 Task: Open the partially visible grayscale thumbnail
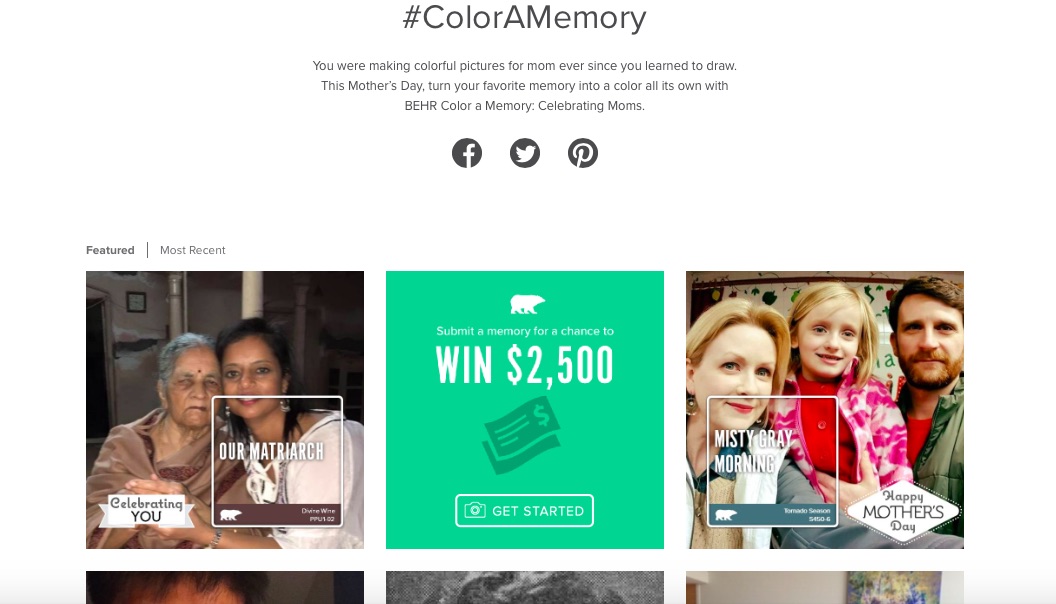525,587
